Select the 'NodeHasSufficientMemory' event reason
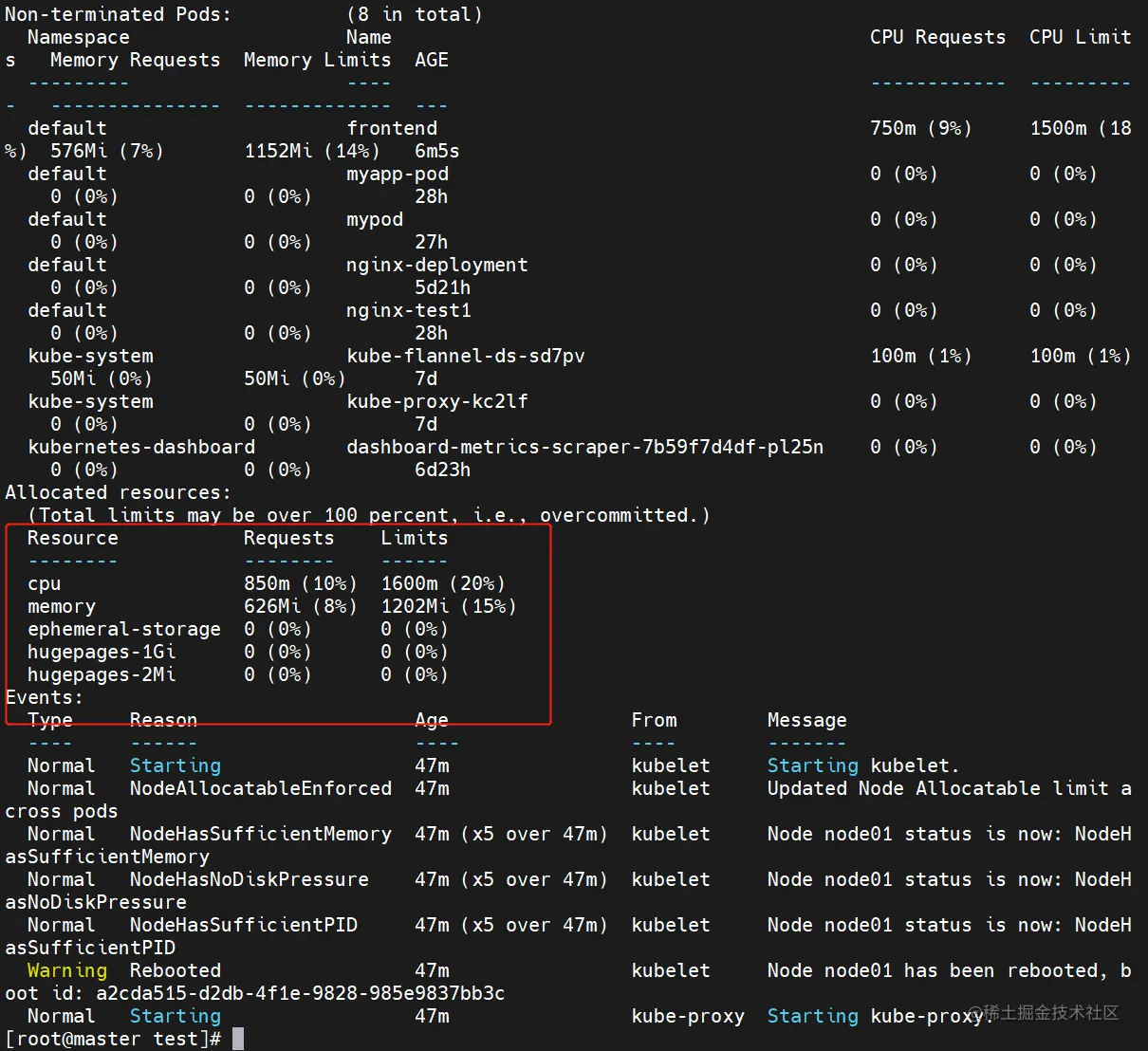Screen dimensions: 1148x1051 pyautogui.click(x=261, y=835)
